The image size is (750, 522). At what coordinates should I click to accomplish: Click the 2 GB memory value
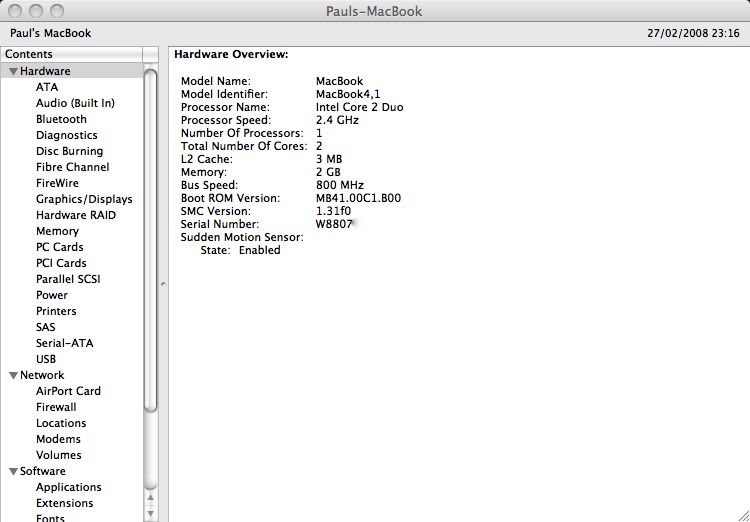point(328,172)
